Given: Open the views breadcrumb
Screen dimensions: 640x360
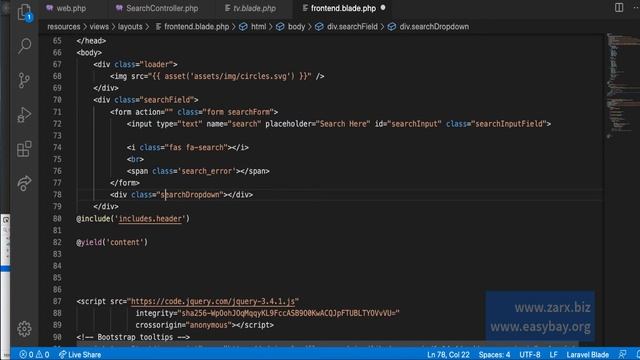Looking at the screenshot, I should [x=99, y=27].
